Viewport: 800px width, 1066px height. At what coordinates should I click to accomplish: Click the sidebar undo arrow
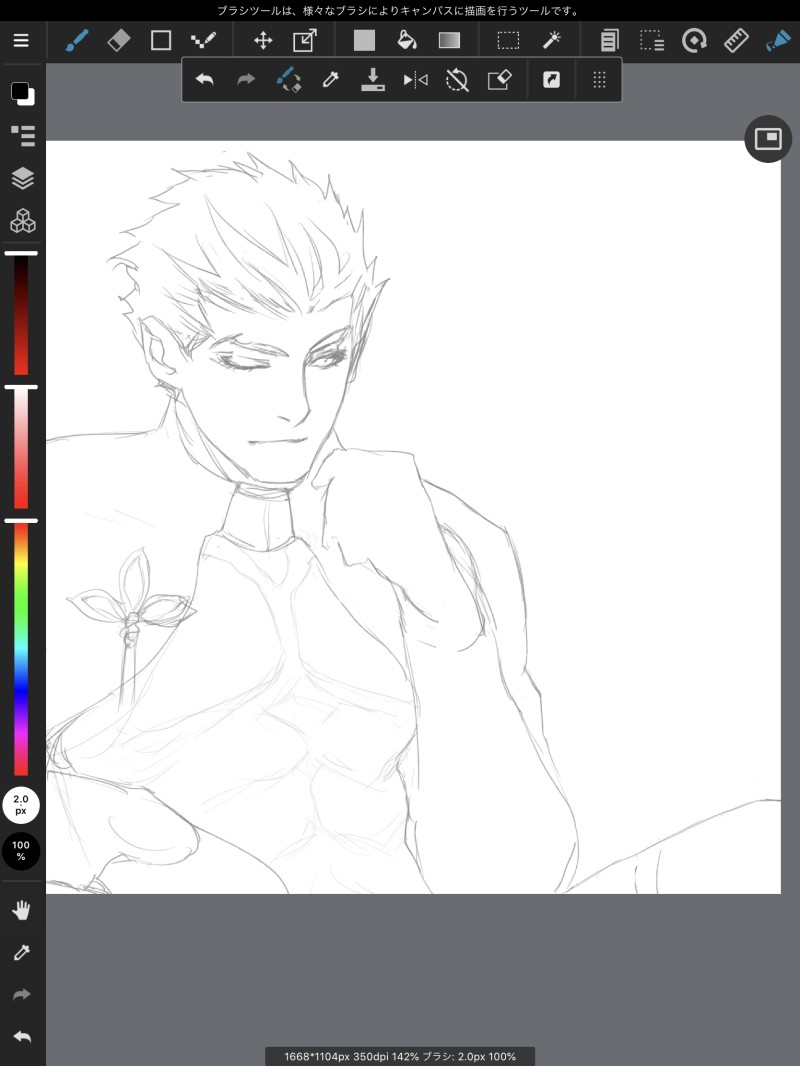pos(22,1037)
